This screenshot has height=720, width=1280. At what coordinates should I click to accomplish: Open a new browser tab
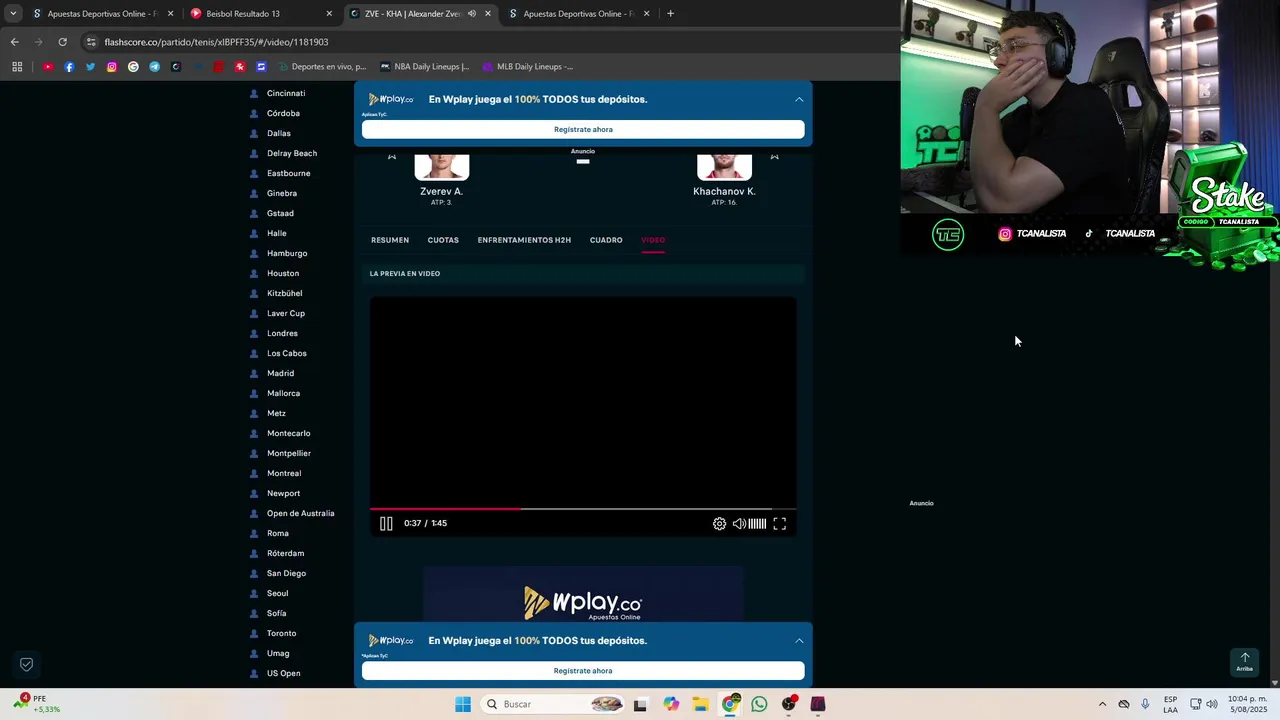(x=670, y=14)
